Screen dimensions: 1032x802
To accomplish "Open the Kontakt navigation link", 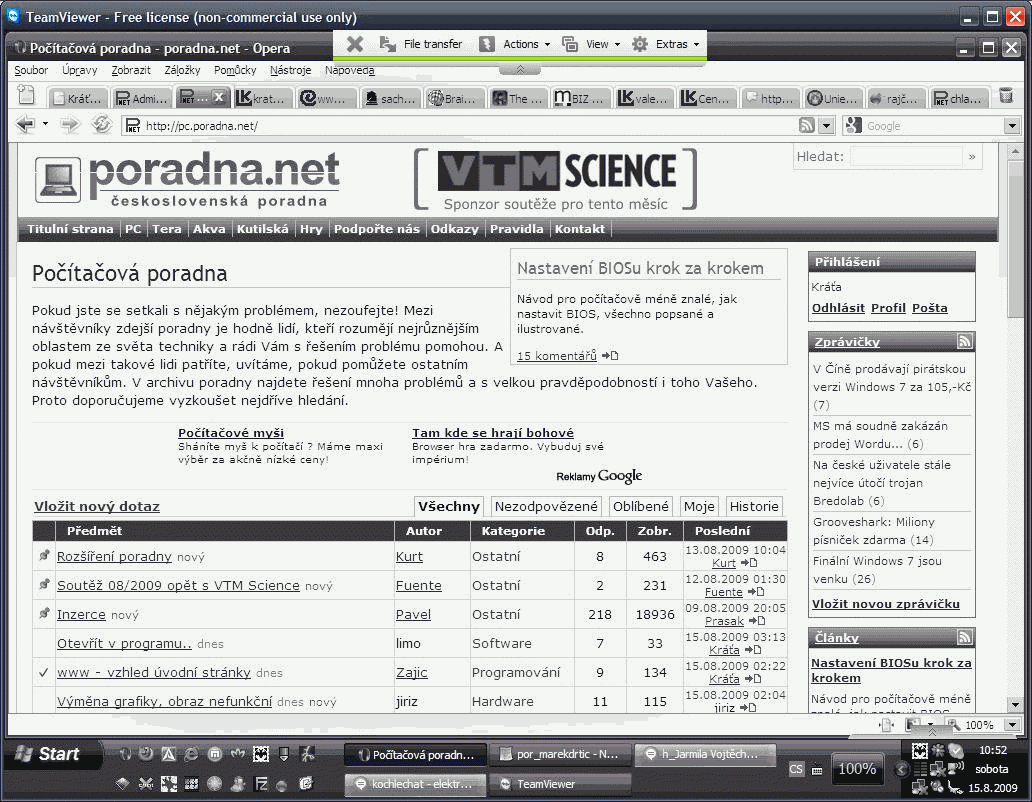I will point(579,229).
